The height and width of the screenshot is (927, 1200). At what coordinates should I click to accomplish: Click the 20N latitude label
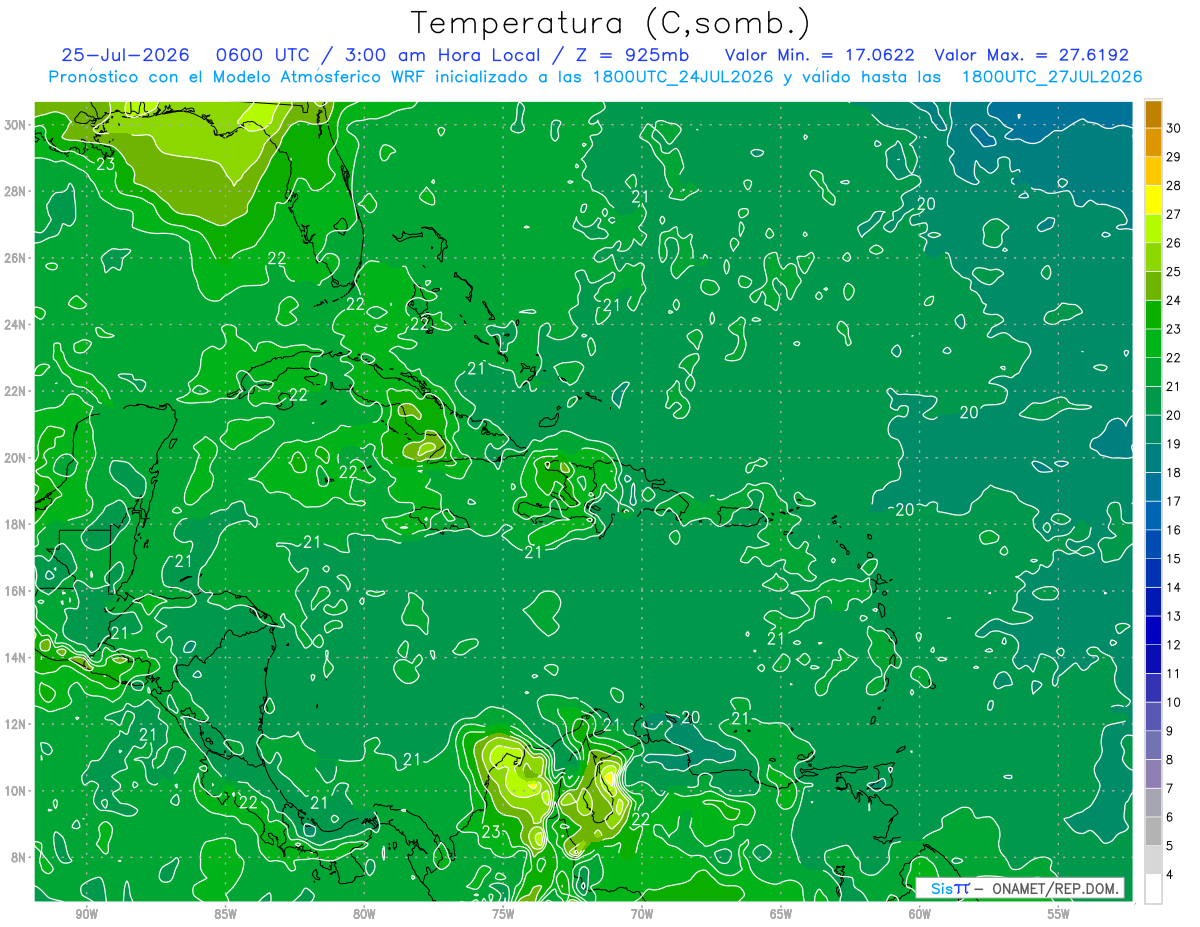(x=15, y=458)
